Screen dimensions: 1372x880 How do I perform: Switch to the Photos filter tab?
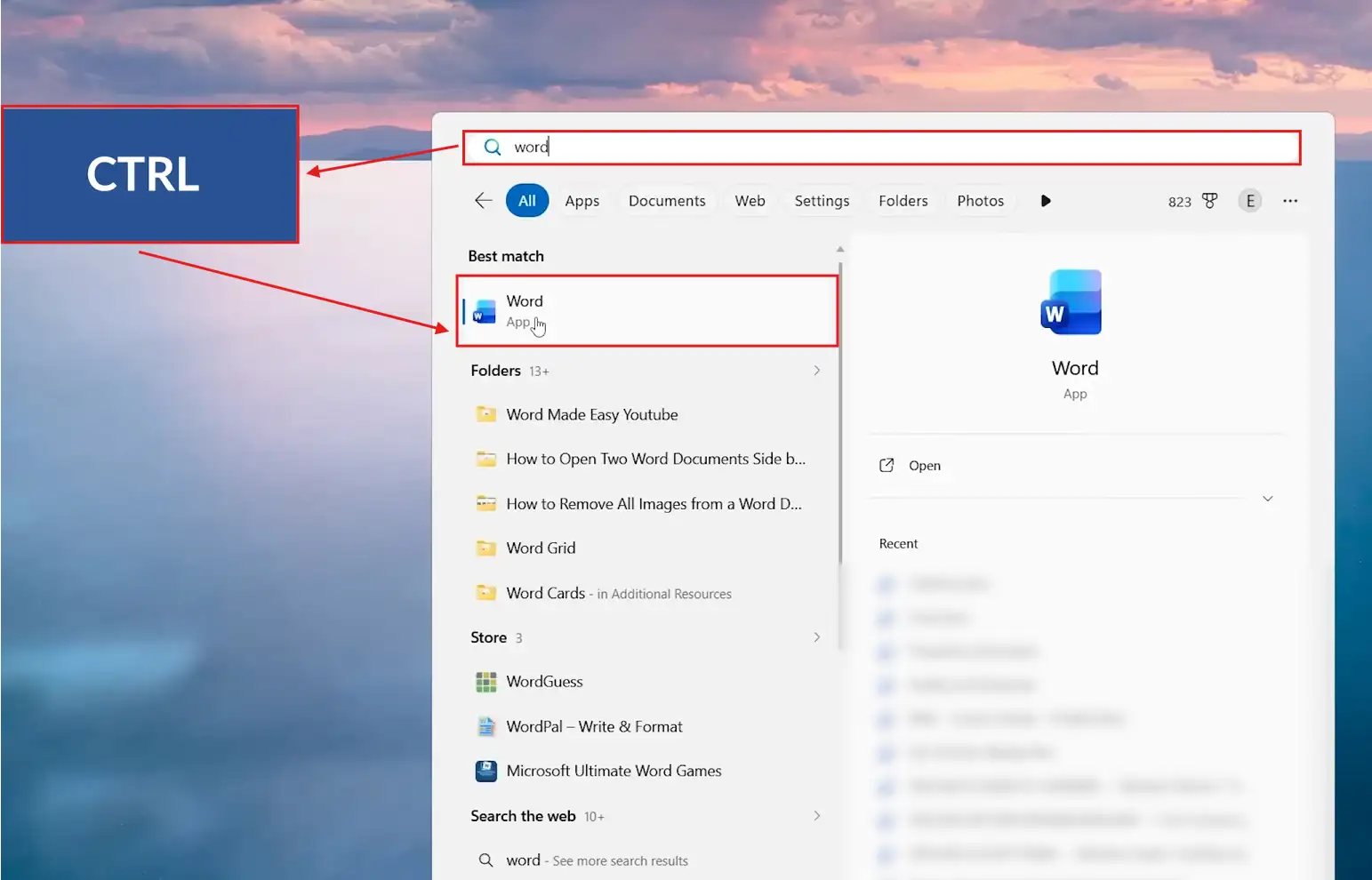pyautogui.click(x=980, y=201)
